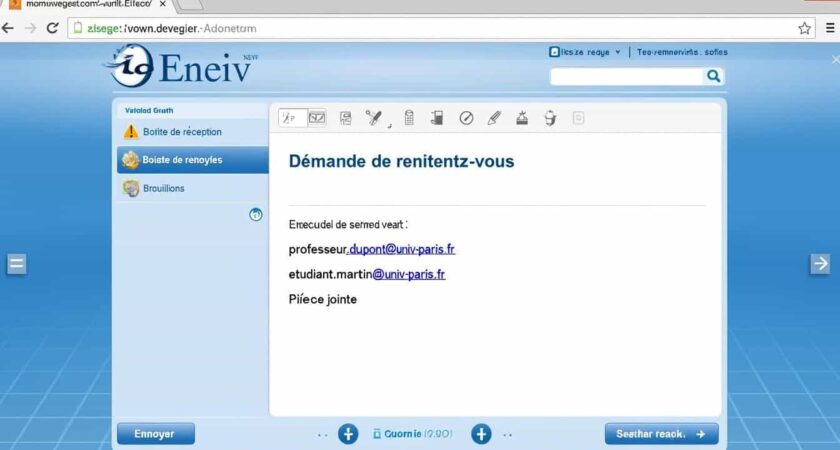Click the plus button after Cuornie label
The height and width of the screenshot is (450, 840).
pyautogui.click(x=481, y=434)
